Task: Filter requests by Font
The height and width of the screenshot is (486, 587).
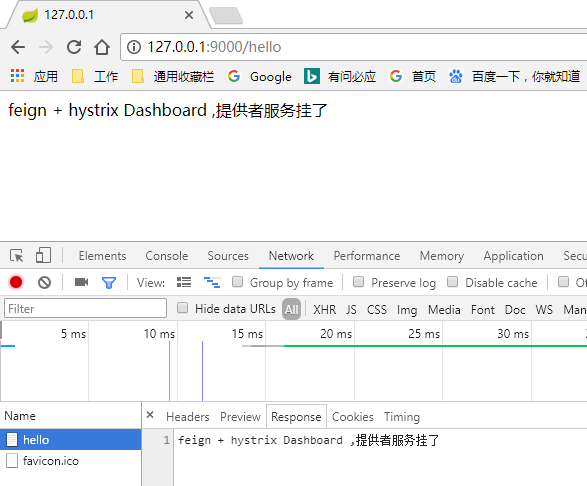Action: click(483, 310)
